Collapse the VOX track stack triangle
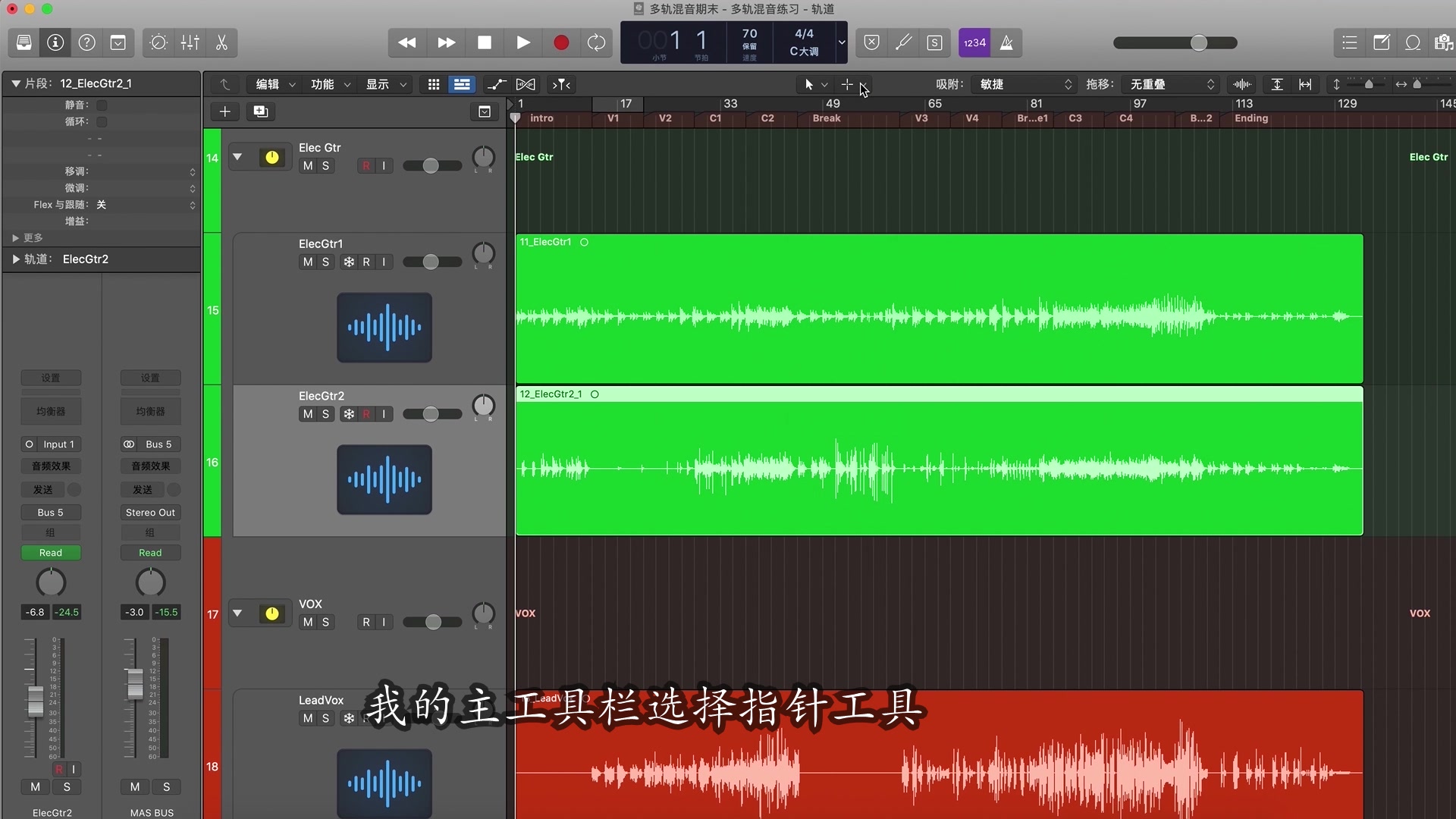 tap(237, 613)
